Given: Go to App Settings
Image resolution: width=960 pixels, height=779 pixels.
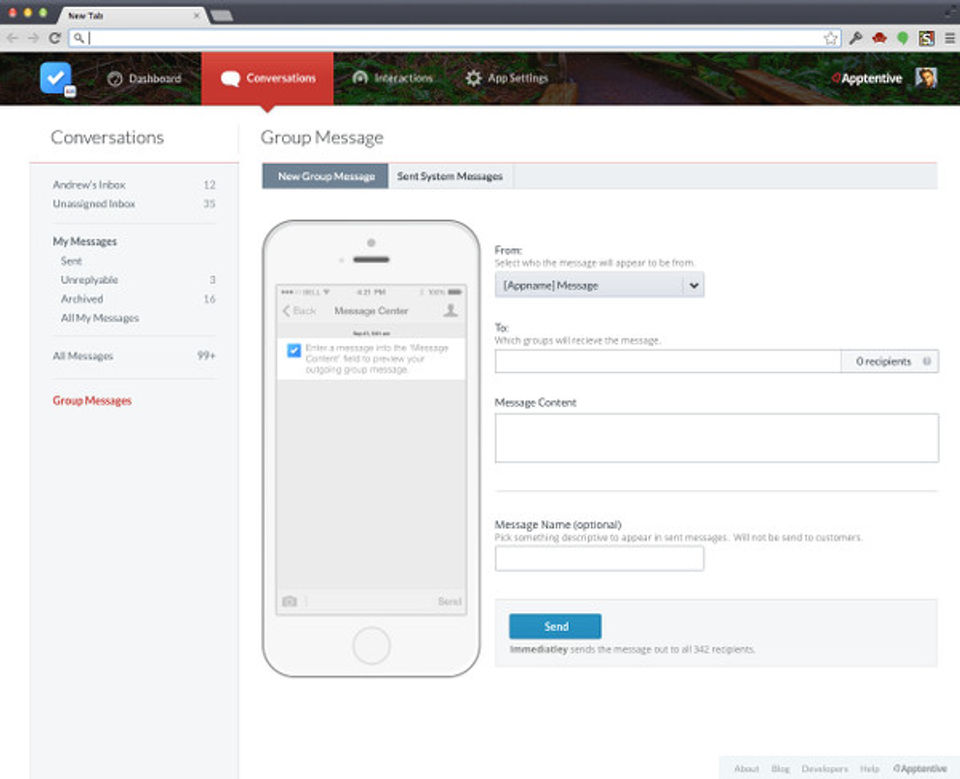Looking at the screenshot, I should coord(507,78).
